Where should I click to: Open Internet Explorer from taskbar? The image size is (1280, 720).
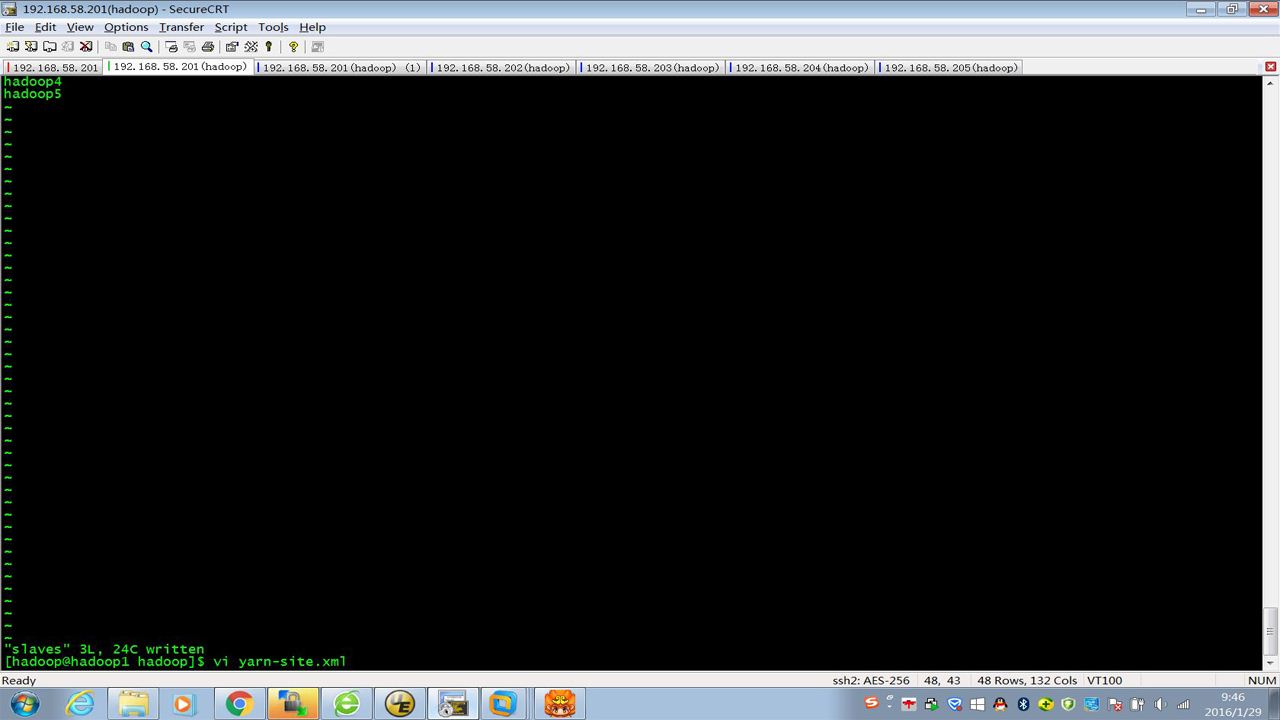pos(79,704)
